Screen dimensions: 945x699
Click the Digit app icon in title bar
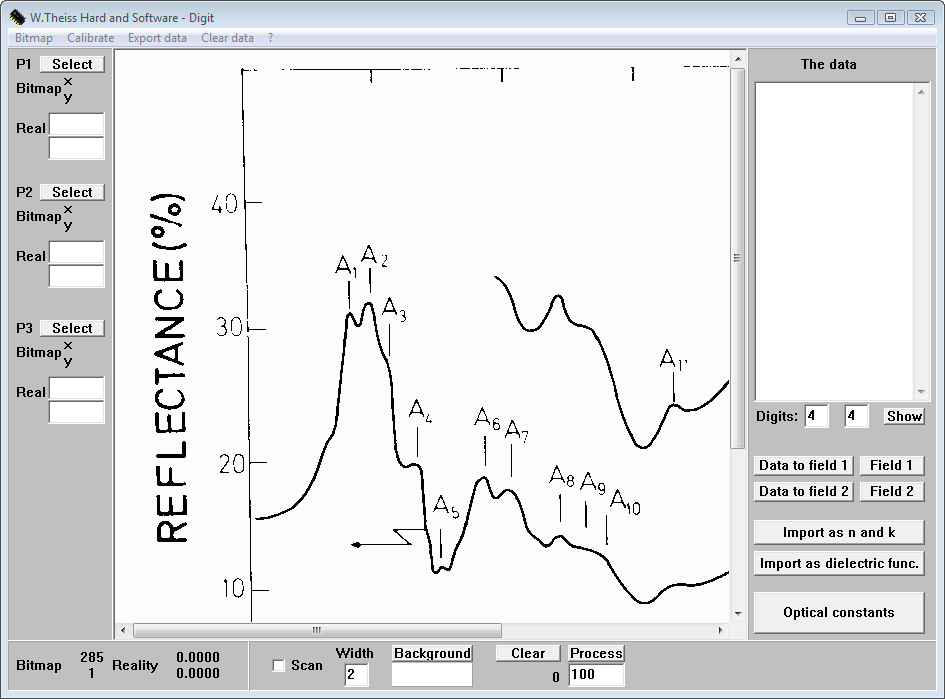17,17
